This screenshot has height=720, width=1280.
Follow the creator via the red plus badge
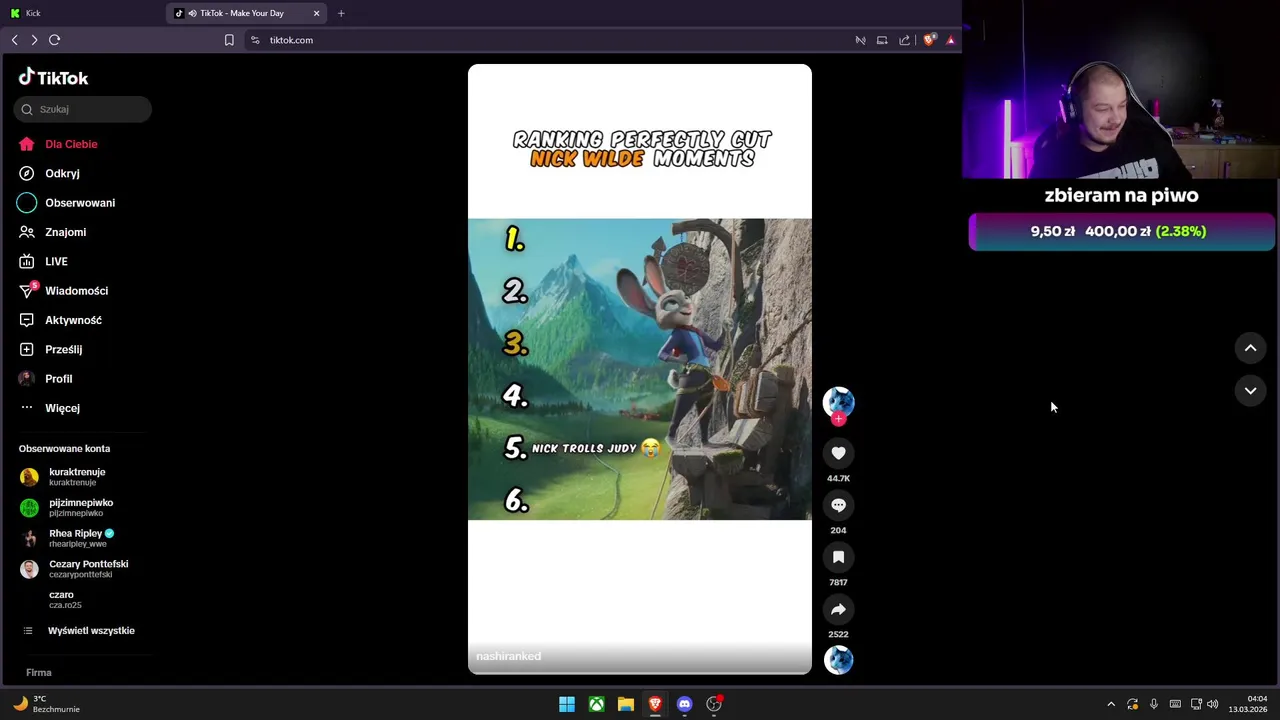tap(838, 419)
